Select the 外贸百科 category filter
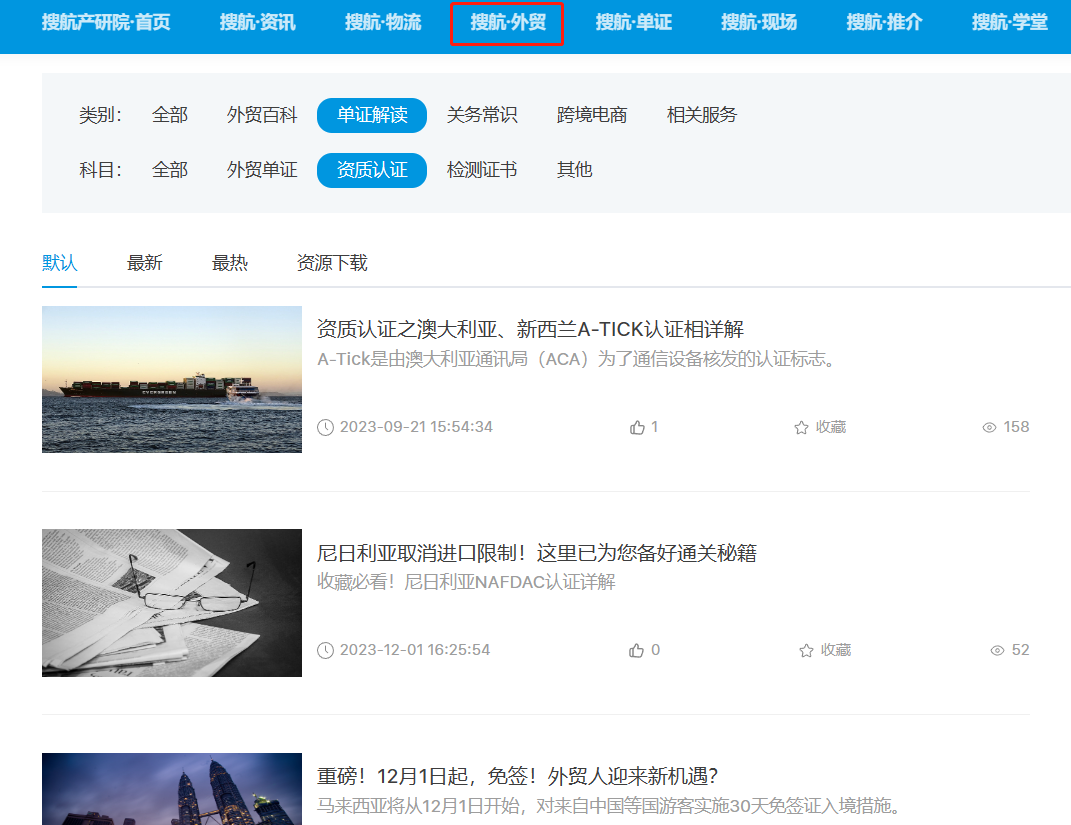Image resolution: width=1071 pixels, height=825 pixels. point(262,116)
